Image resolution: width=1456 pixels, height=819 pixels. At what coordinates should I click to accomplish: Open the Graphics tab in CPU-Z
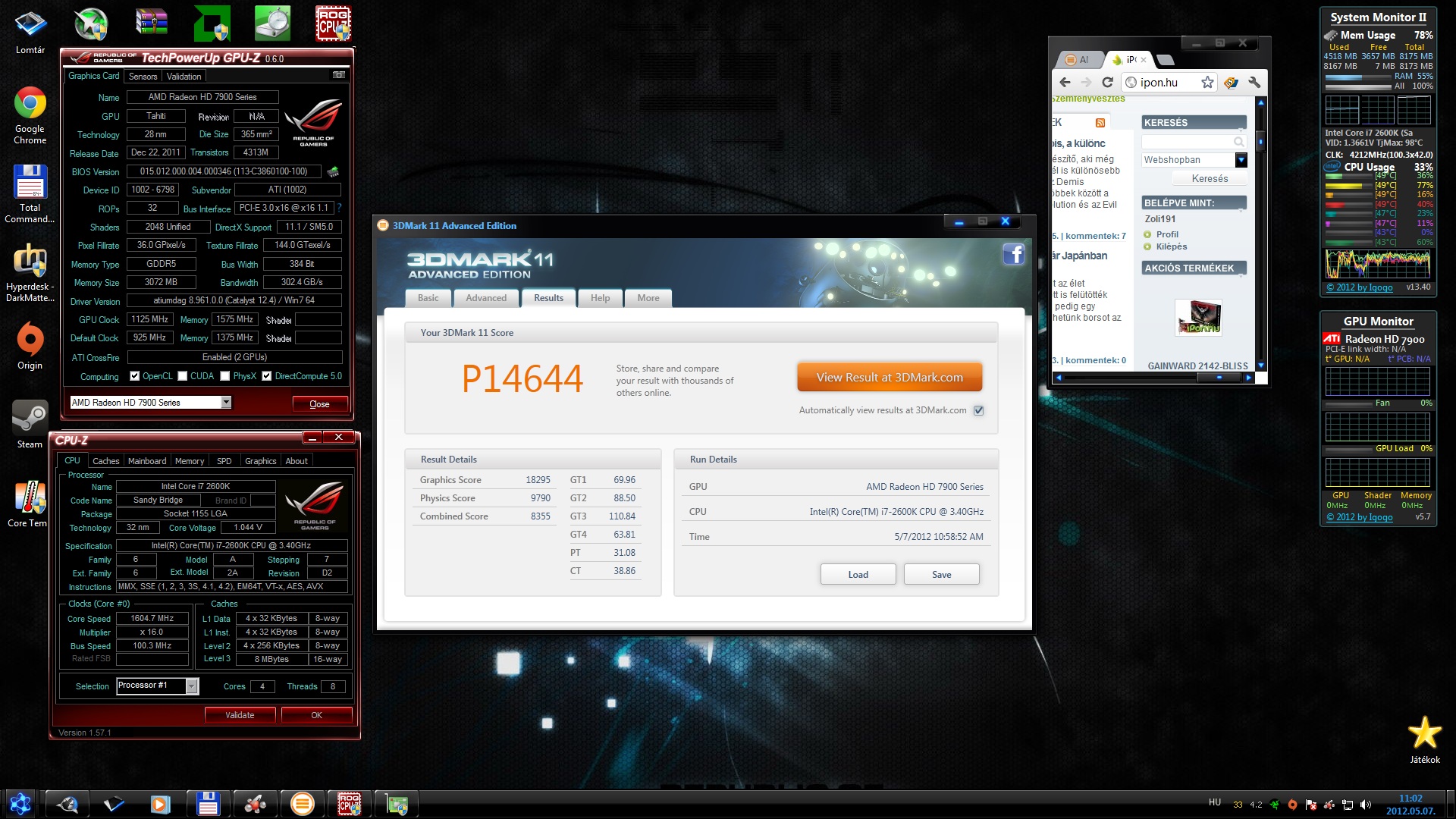260,461
